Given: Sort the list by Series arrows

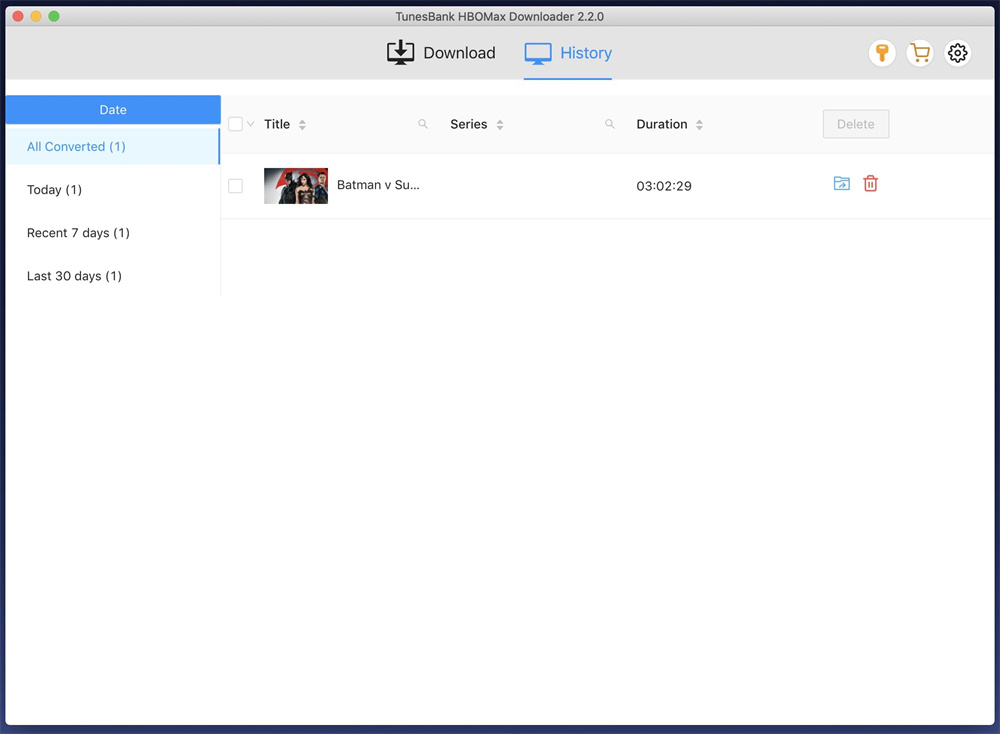Looking at the screenshot, I should tap(500, 124).
